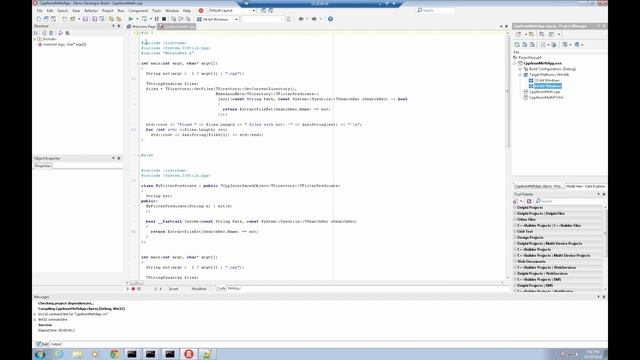Open the Properties tab in Object Inspector

click(x=43, y=166)
